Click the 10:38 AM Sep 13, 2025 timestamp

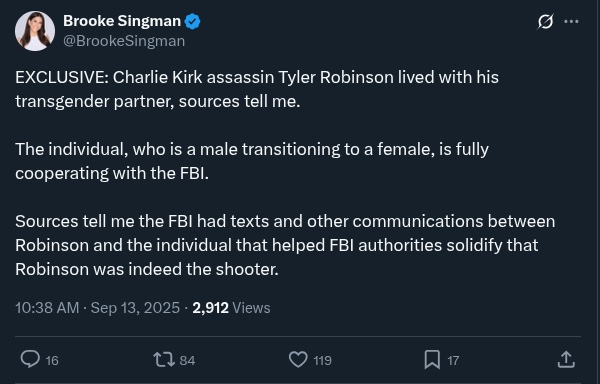pos(97,308)
